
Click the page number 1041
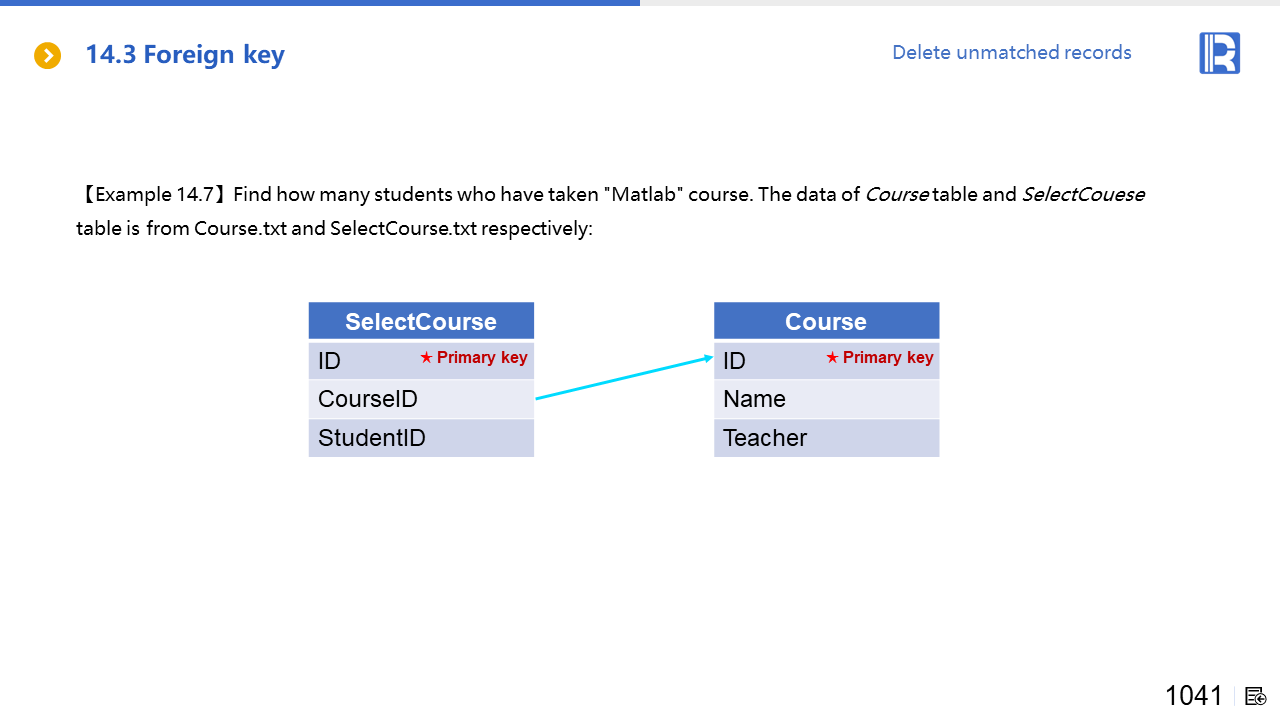click(1193, 696)
